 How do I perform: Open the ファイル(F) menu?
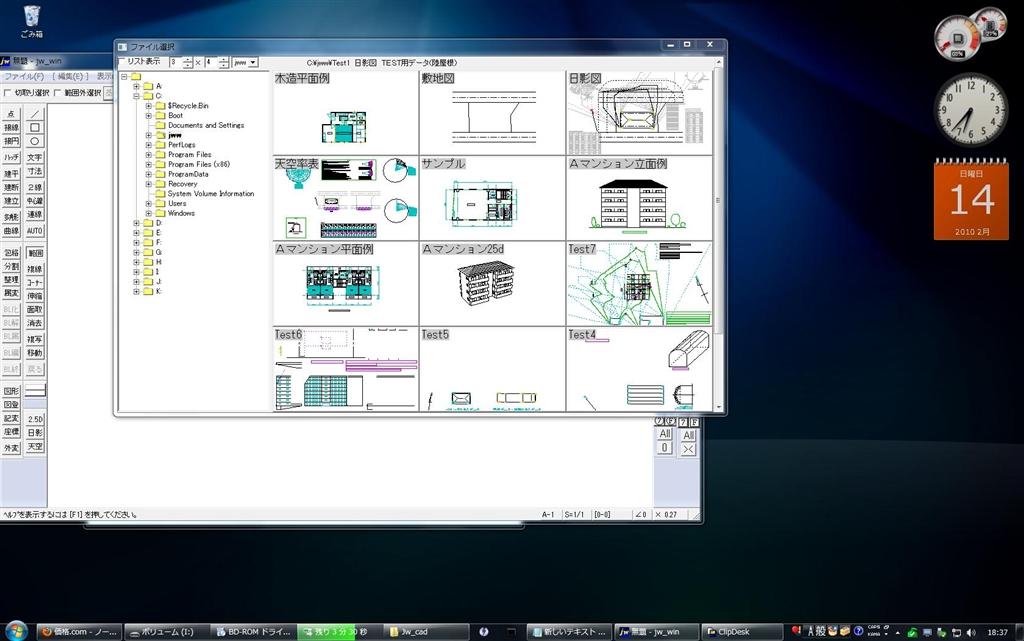23,76
